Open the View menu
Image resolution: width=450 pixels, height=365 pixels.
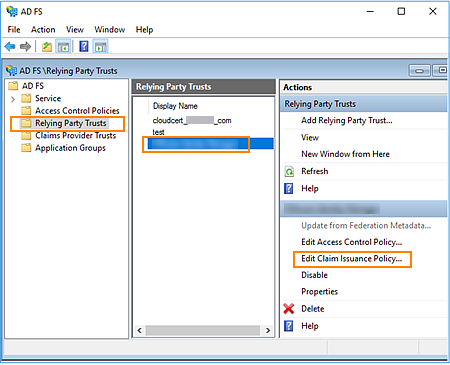coord(75,30)
